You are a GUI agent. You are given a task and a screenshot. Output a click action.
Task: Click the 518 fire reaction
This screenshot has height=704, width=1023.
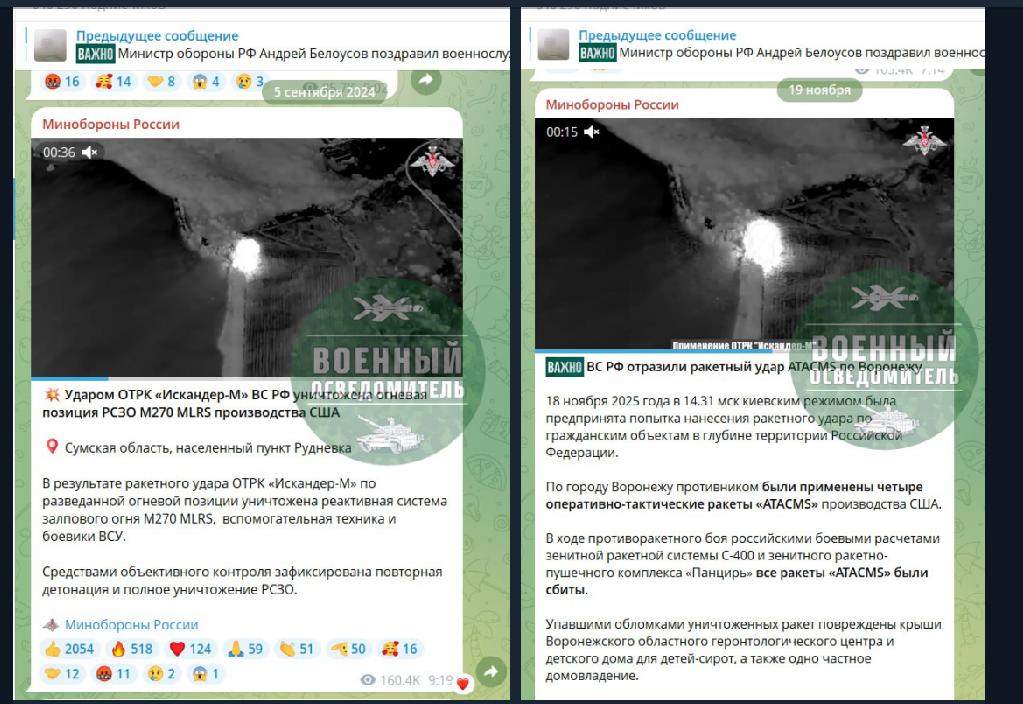132,649
